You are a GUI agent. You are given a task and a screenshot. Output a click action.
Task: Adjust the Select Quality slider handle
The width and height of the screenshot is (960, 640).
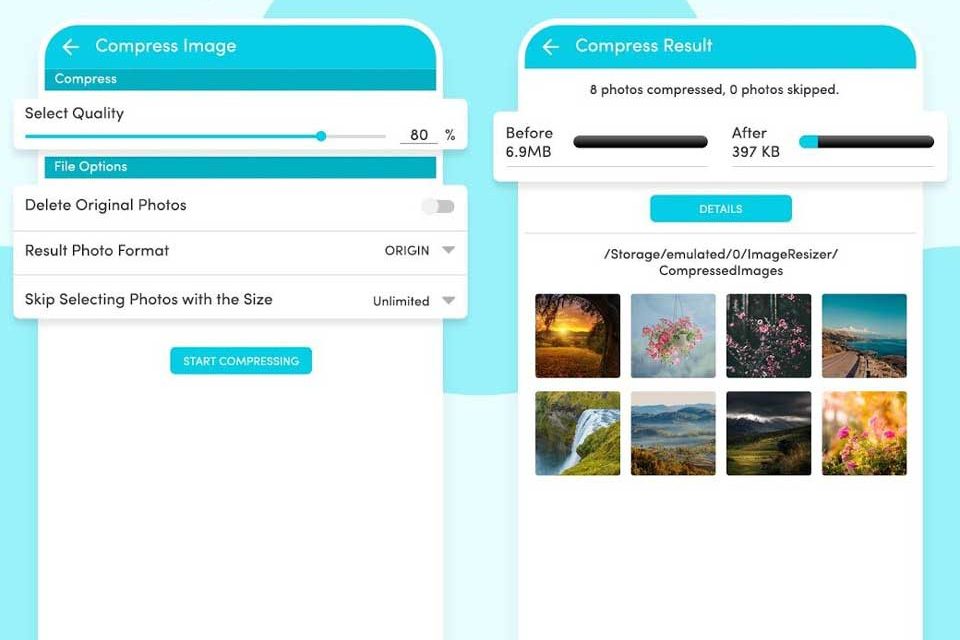[x=321, y=136]
